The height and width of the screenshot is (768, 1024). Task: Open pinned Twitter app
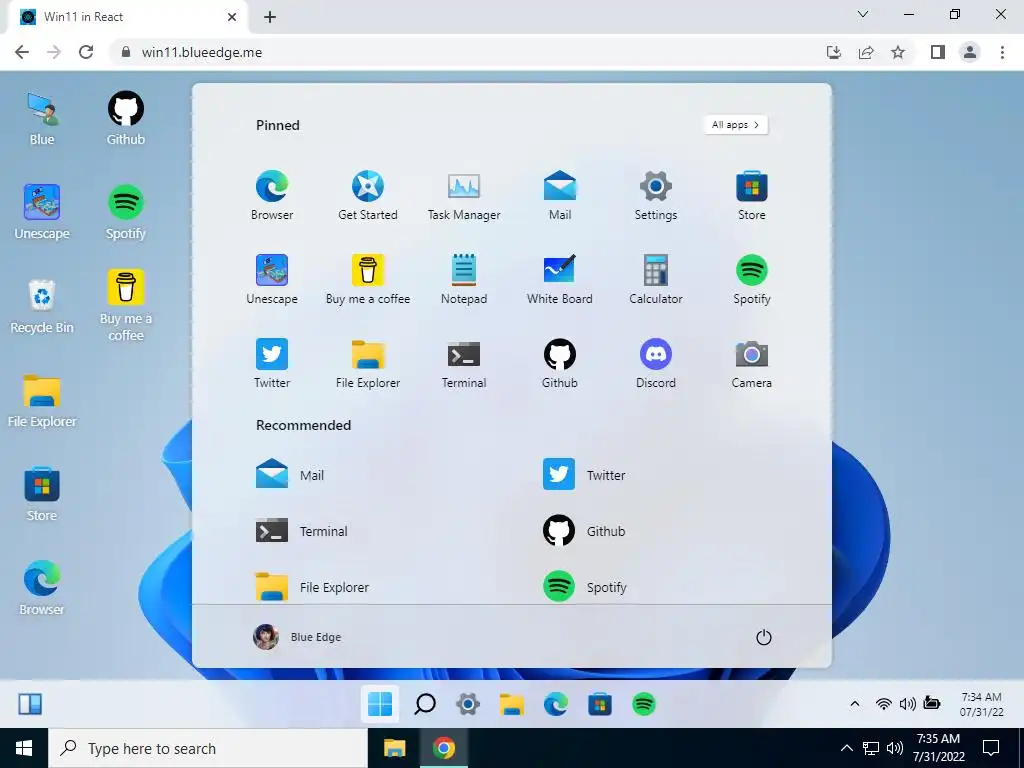272,363
